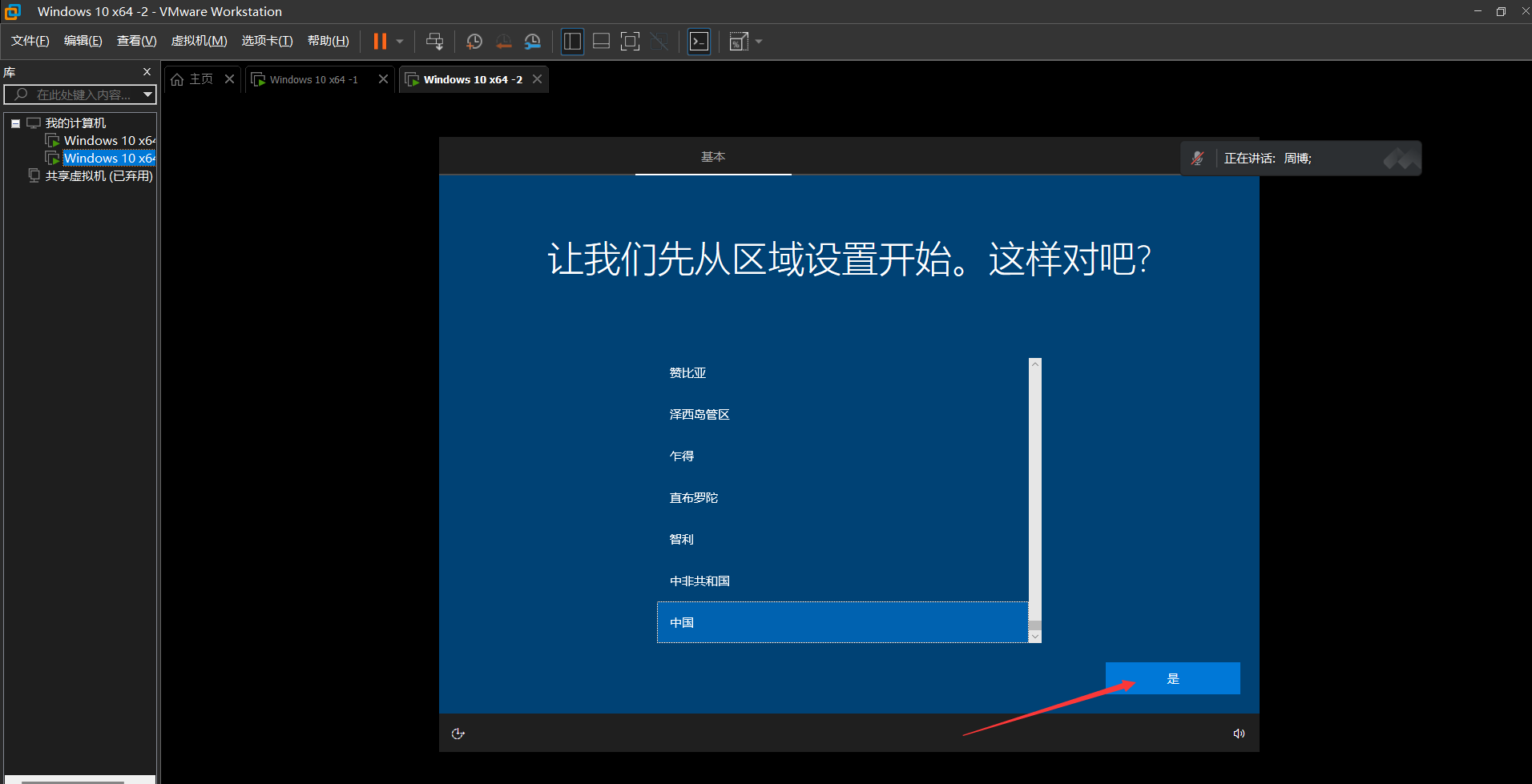This screenshot has width=1532, height=784.
Task: Toggle the library sidebar view
Action: (x=572, y=41)
